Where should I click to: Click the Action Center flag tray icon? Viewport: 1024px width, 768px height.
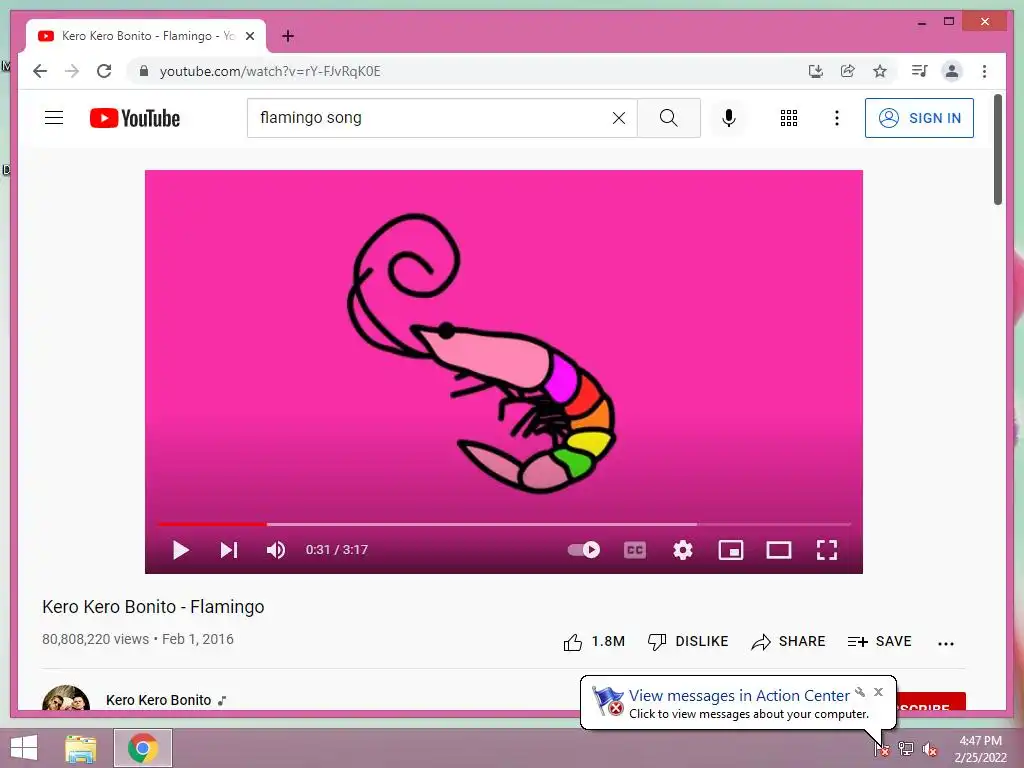pos(882,748)
